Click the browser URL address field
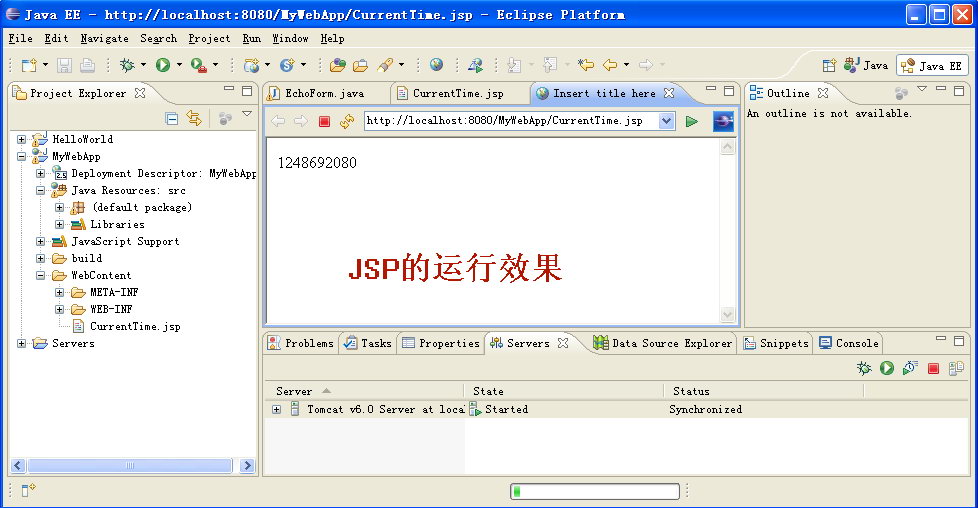978x508 pixels. [x=511, y=120]
